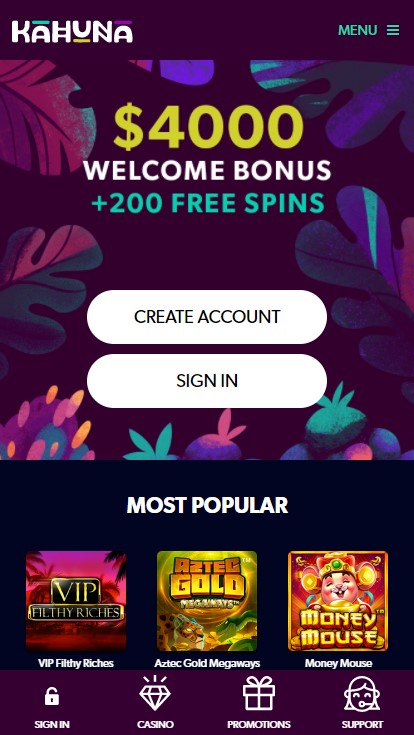Click the Kahuna logo
This screenshot has width=414, height=735.
point(72,31)
